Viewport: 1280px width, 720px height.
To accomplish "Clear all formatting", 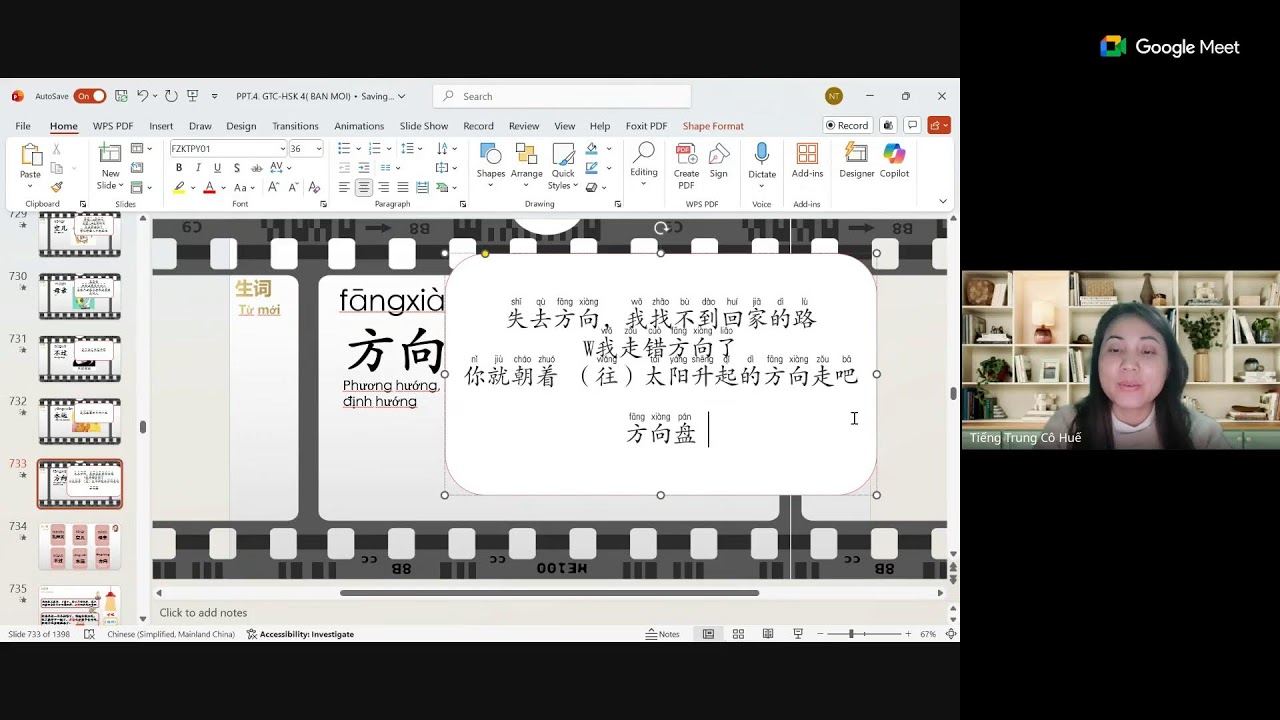I will click(x=314, y=187).
